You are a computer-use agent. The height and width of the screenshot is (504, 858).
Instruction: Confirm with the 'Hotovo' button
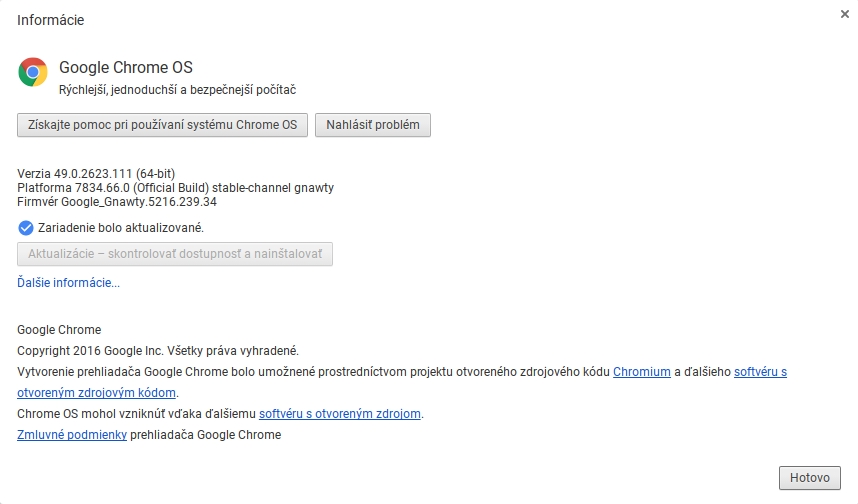click(x=809, y=478)
